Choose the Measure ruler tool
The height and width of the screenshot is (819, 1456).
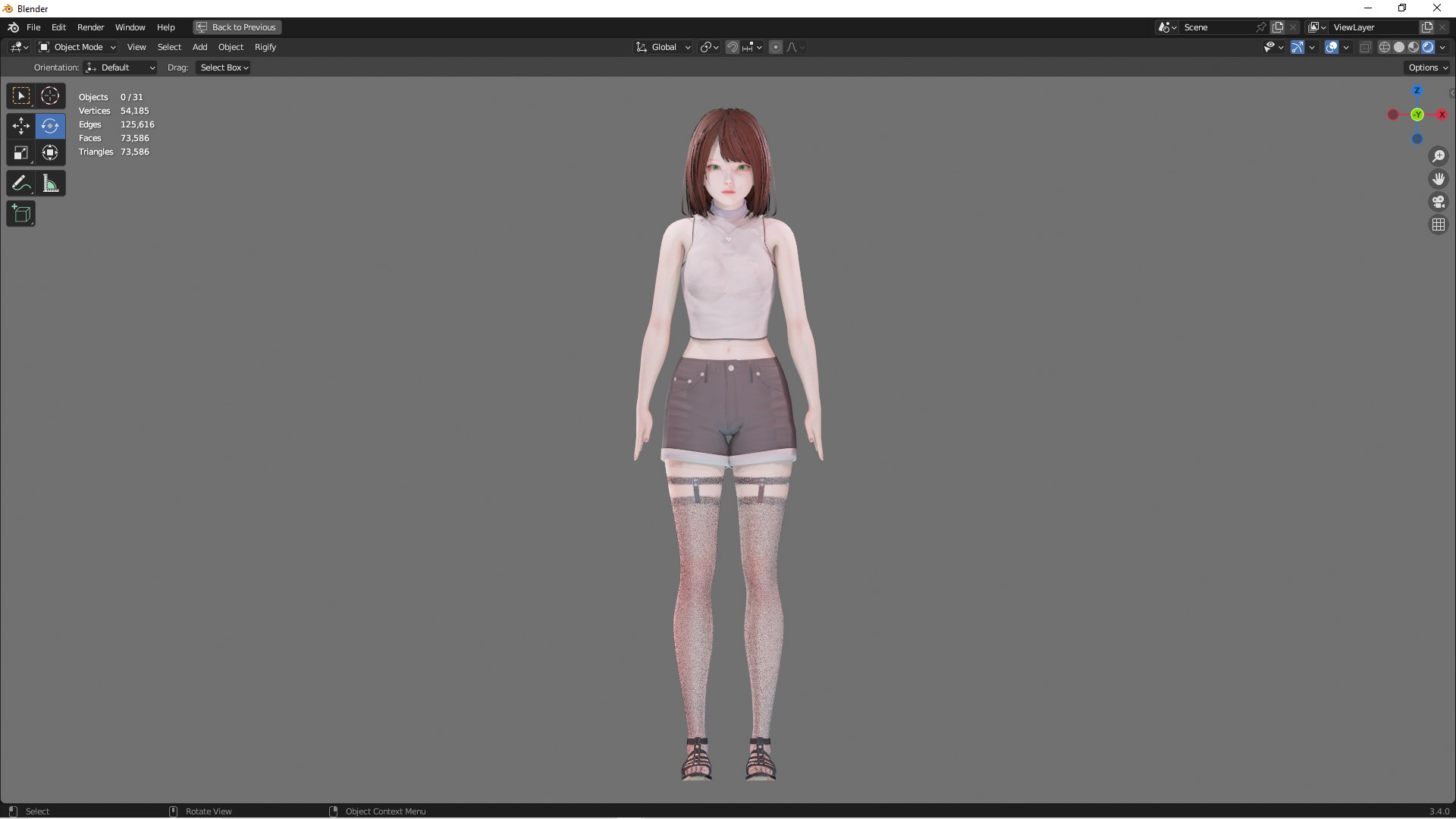point(50,184)
